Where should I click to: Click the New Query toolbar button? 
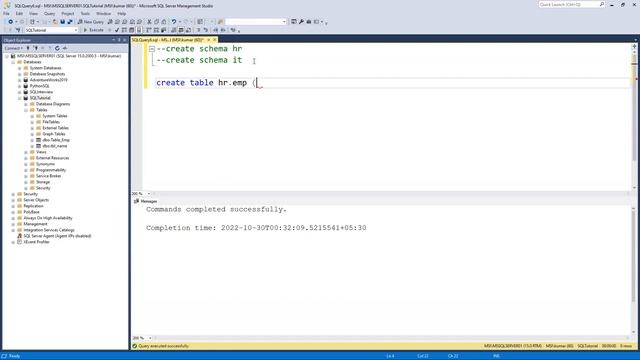pyautogui.click(x=91, y=22)
